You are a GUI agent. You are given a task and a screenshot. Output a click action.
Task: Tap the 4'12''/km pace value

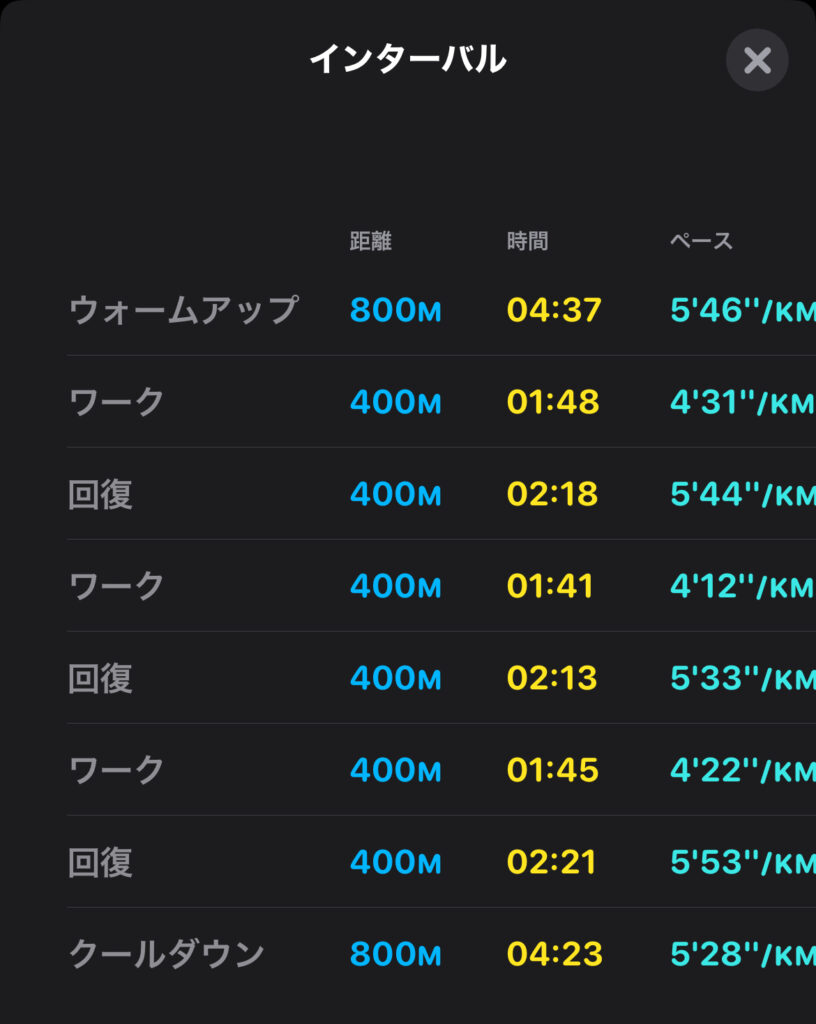point(743,586)
